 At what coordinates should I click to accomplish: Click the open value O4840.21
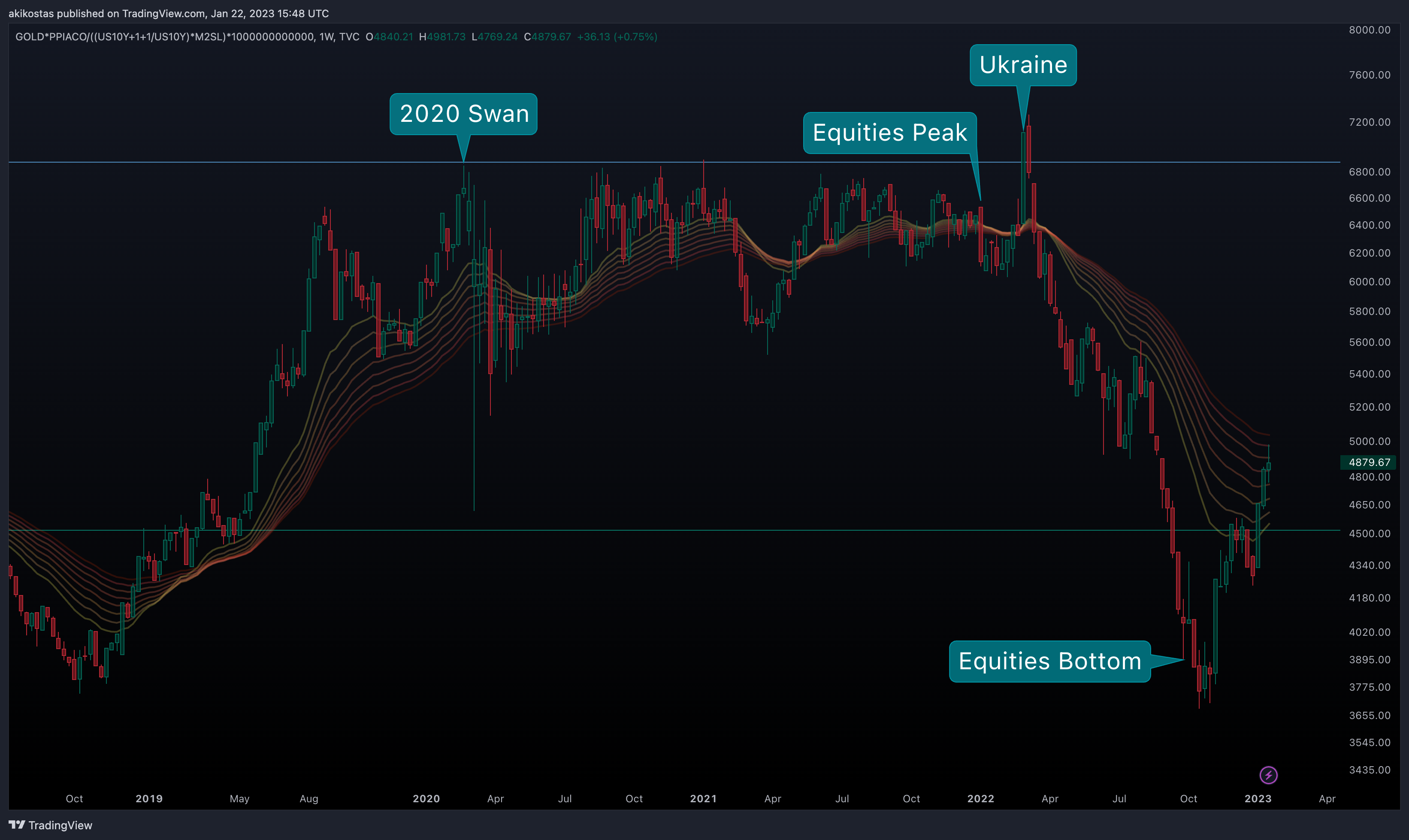pyautogui.click(x=390, y=37)
